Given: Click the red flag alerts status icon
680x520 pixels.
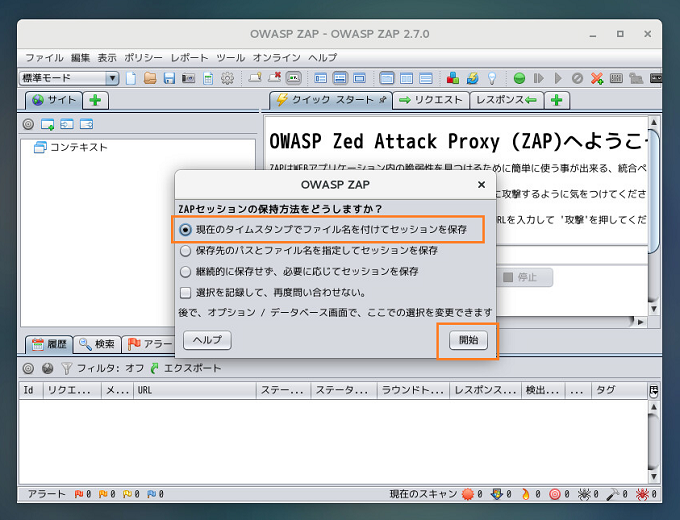Looking at the screenshot, I should (79, 494).
